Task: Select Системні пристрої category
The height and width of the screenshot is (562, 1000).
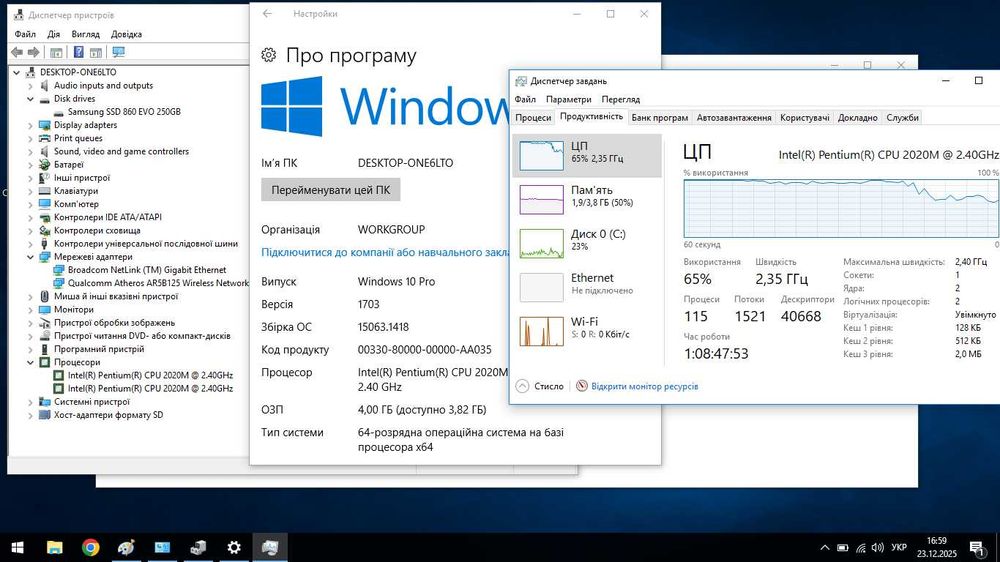Action: [x=91, y=402]
